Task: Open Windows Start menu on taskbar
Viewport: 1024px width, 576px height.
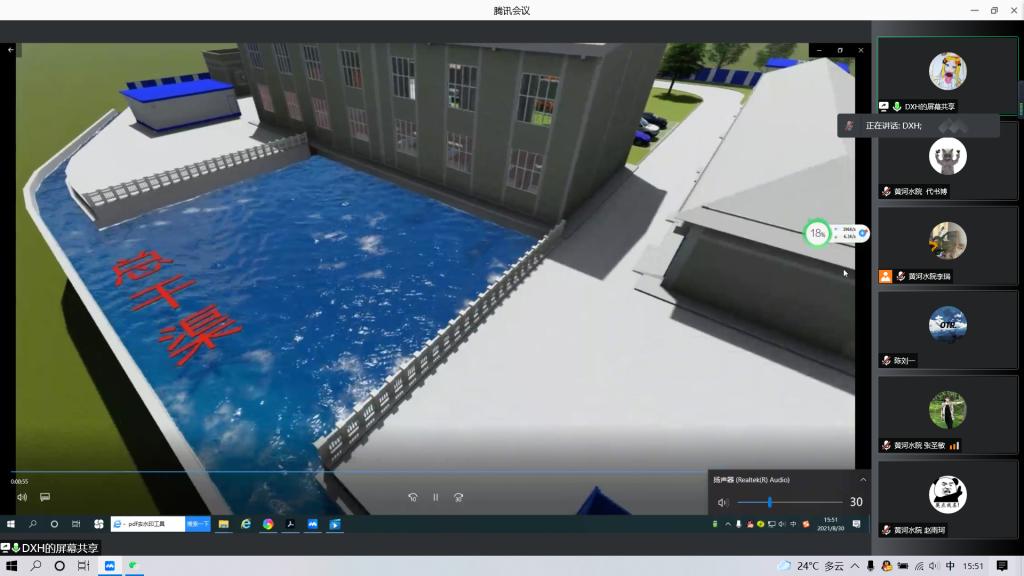Action: [x=11, y=566]
